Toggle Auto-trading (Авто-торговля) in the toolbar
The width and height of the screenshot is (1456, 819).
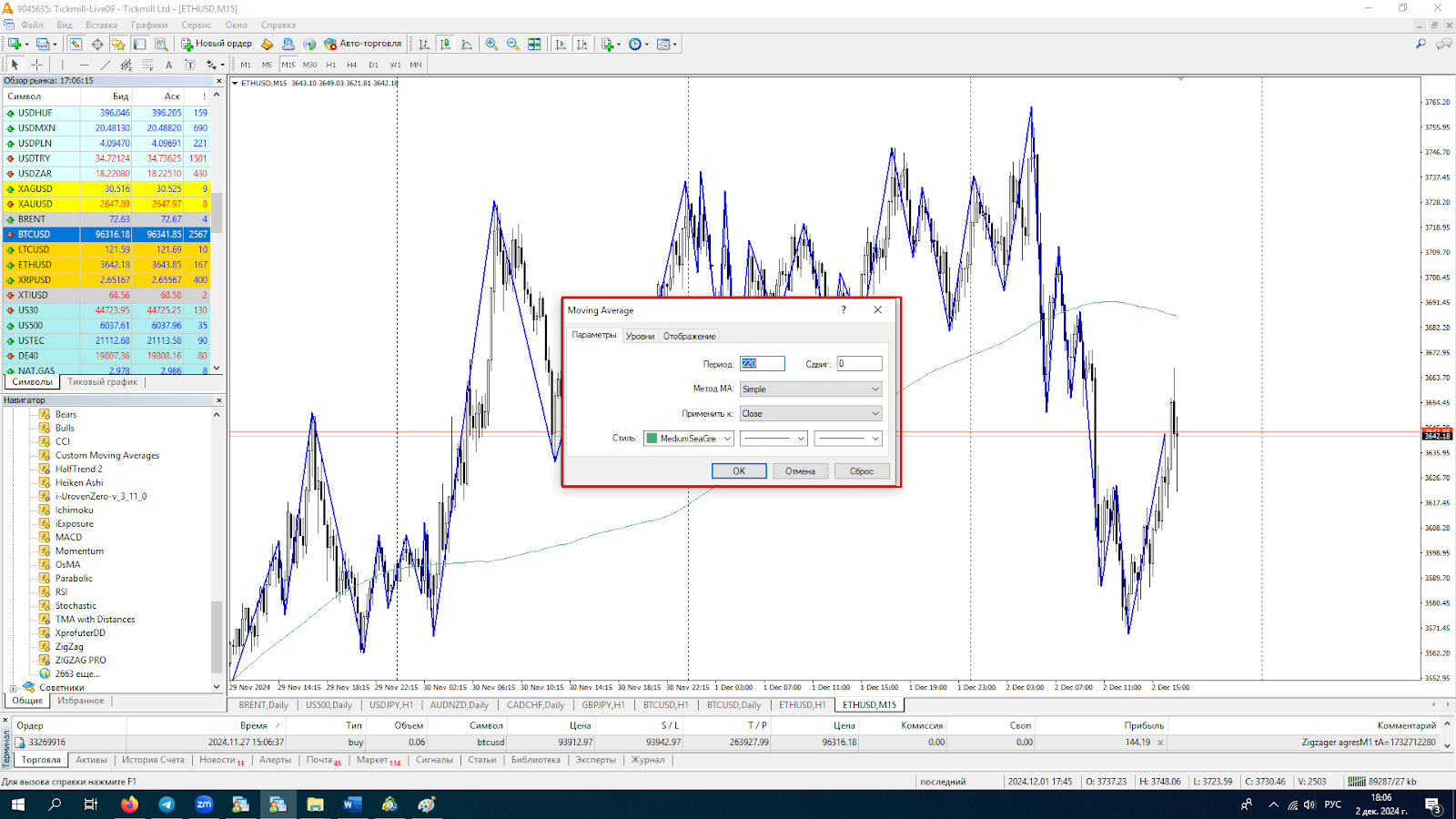coord(362,44)
